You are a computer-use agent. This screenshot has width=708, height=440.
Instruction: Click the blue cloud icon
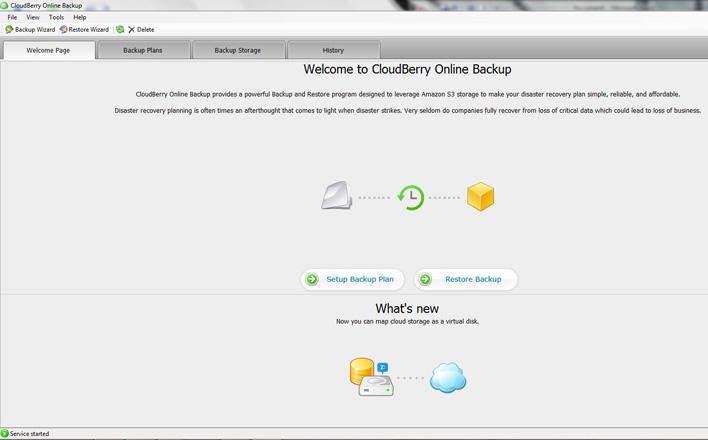coord(448,378)
